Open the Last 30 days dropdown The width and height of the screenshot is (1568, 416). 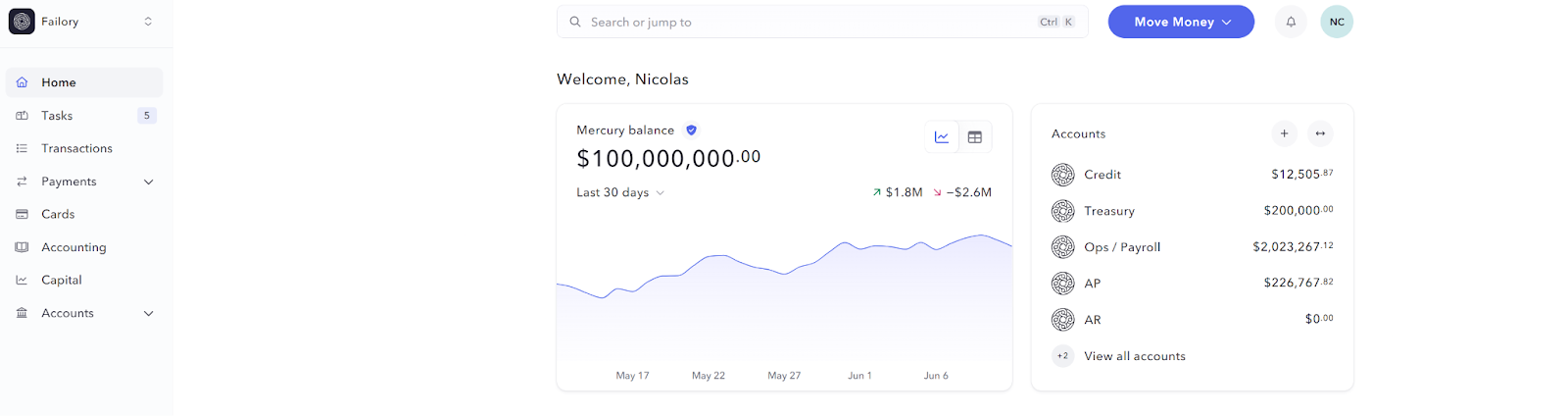[x=620, y=192]
